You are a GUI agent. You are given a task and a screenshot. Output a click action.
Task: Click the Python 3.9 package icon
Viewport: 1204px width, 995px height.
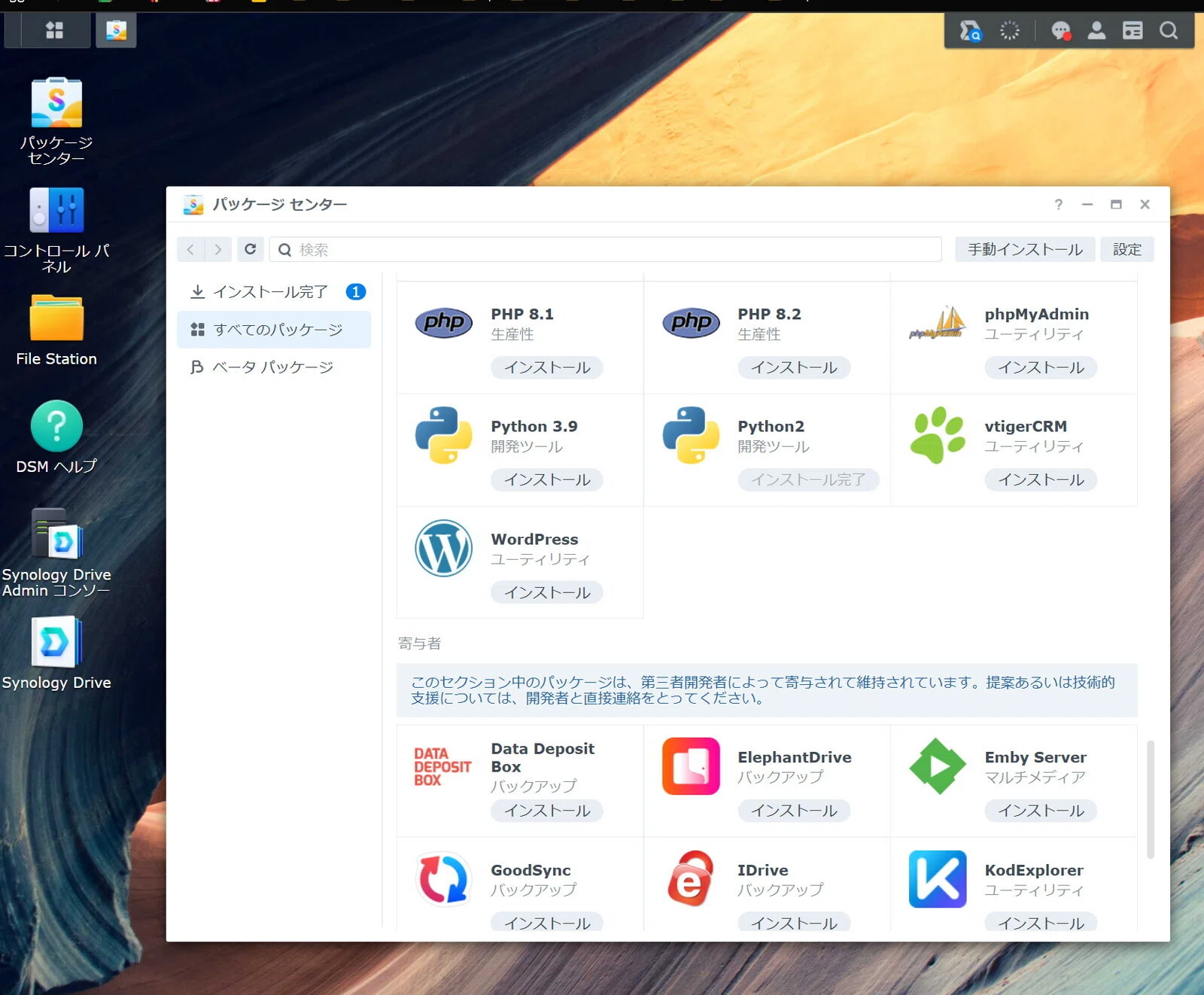[x=444, y=435]
